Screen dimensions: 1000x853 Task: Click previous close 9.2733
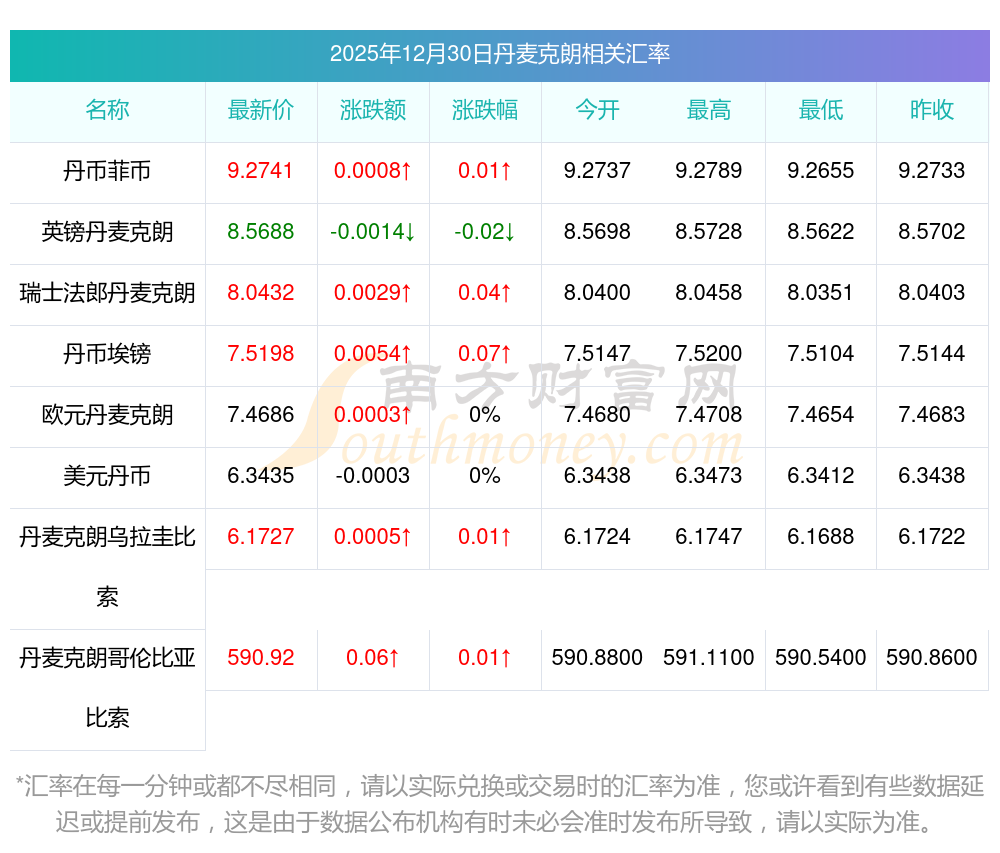click(932, 171)
